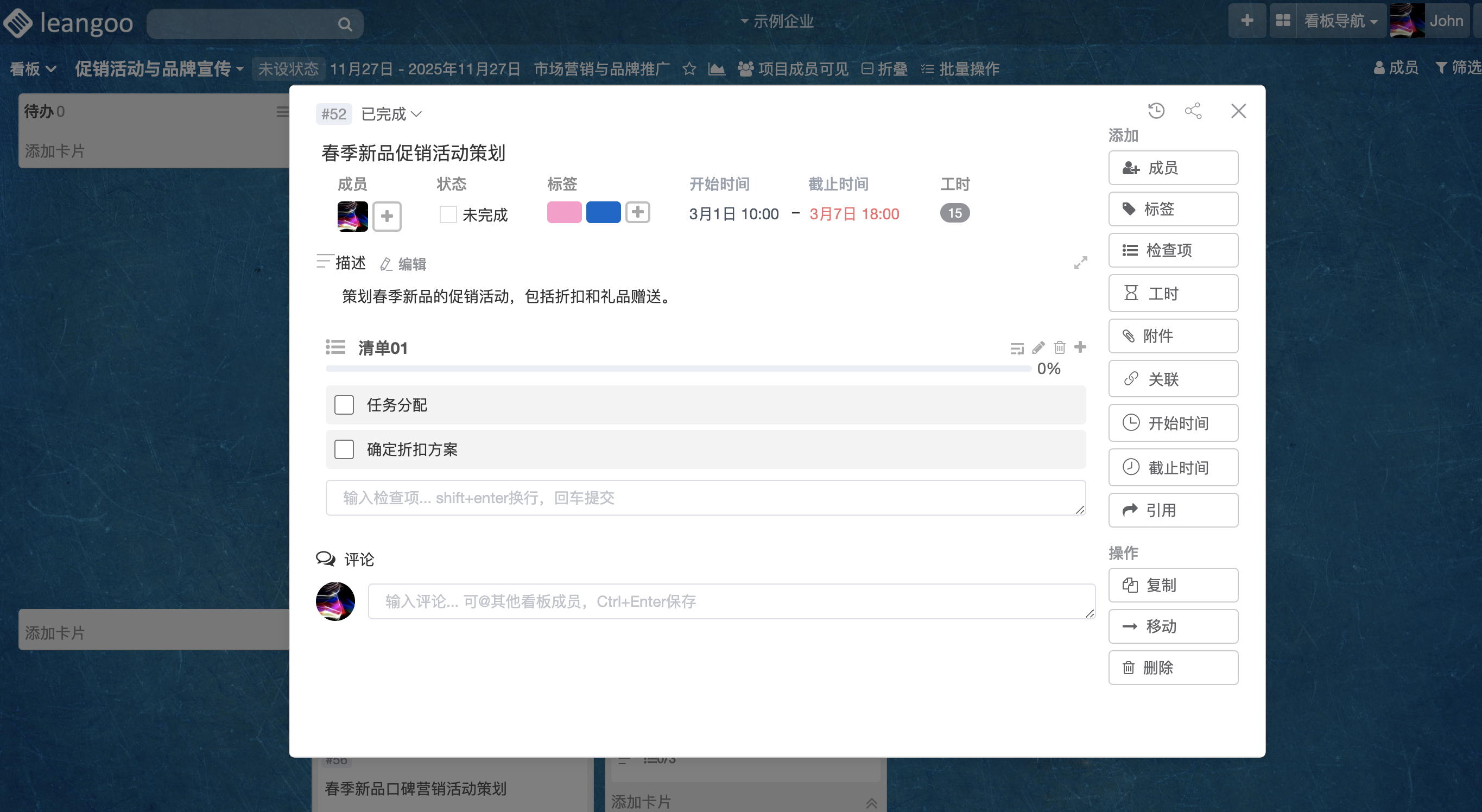Image resolution: width=1482 pixels, height=812 pixels.
Task: Open the card history clock icon
Action: point(1156,110)
